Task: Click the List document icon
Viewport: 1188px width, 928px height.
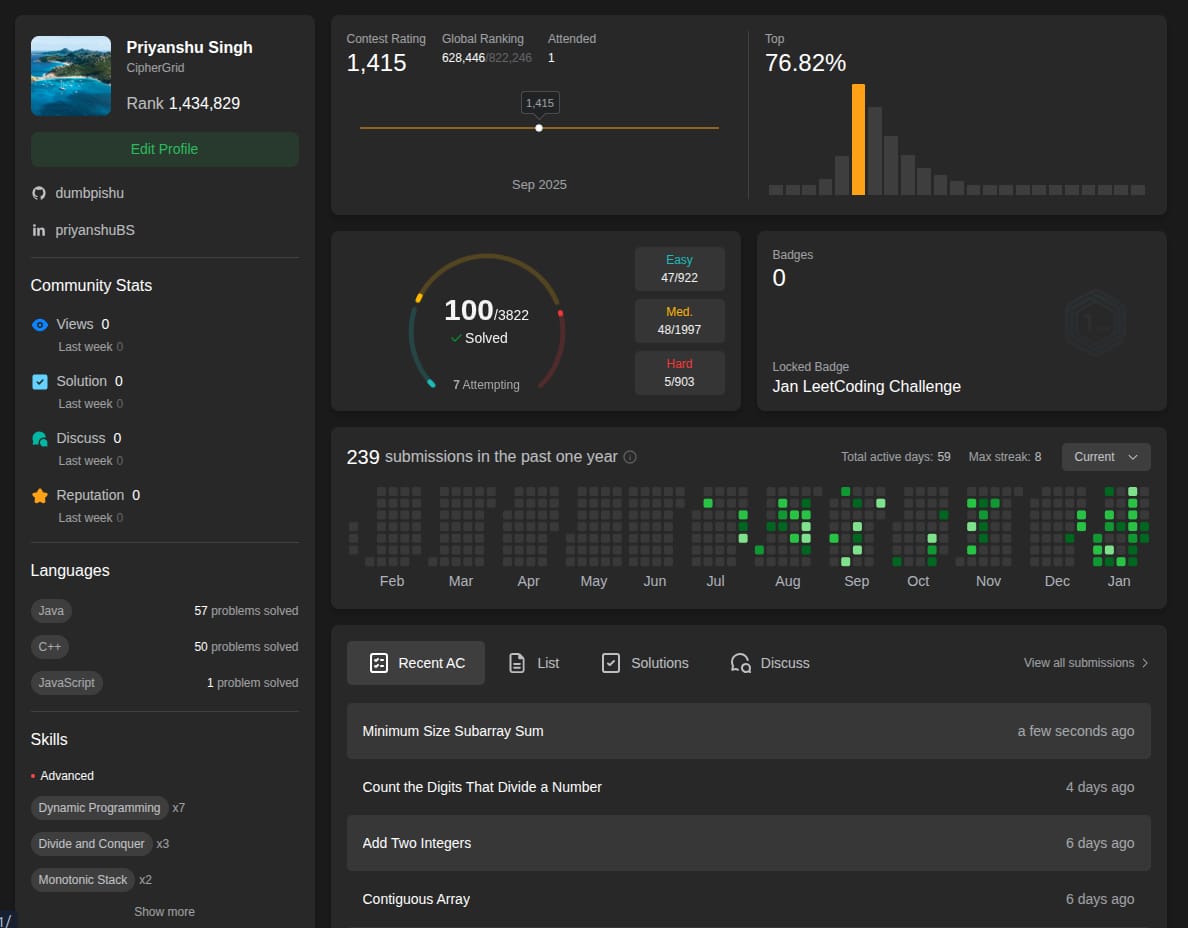Action: click(517, 663)
